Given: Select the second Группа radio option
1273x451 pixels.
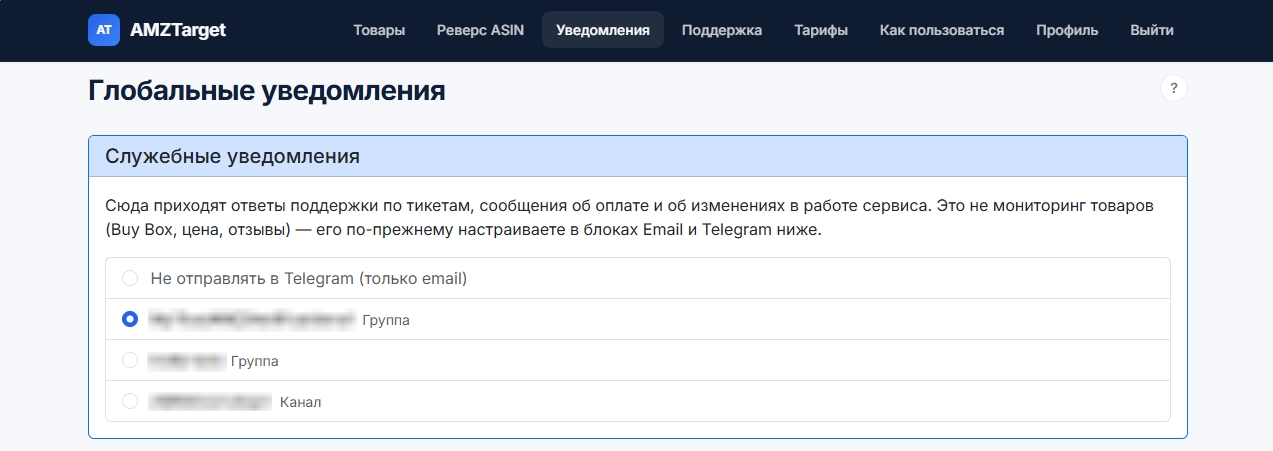Looking at the screenshot, I should coord(130,360).
